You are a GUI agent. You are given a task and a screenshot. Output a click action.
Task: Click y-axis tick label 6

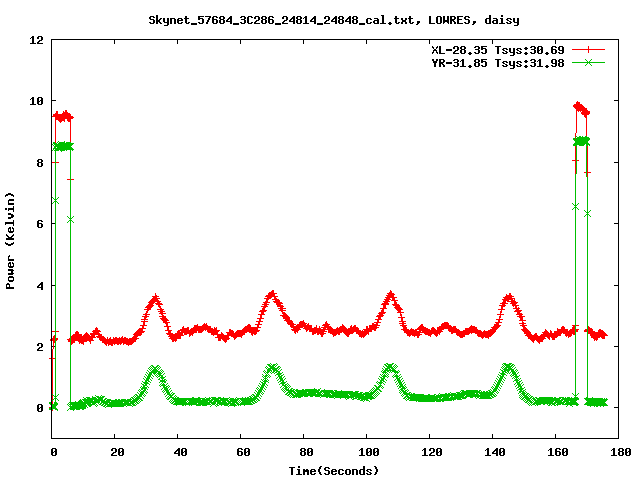[40, 224]
